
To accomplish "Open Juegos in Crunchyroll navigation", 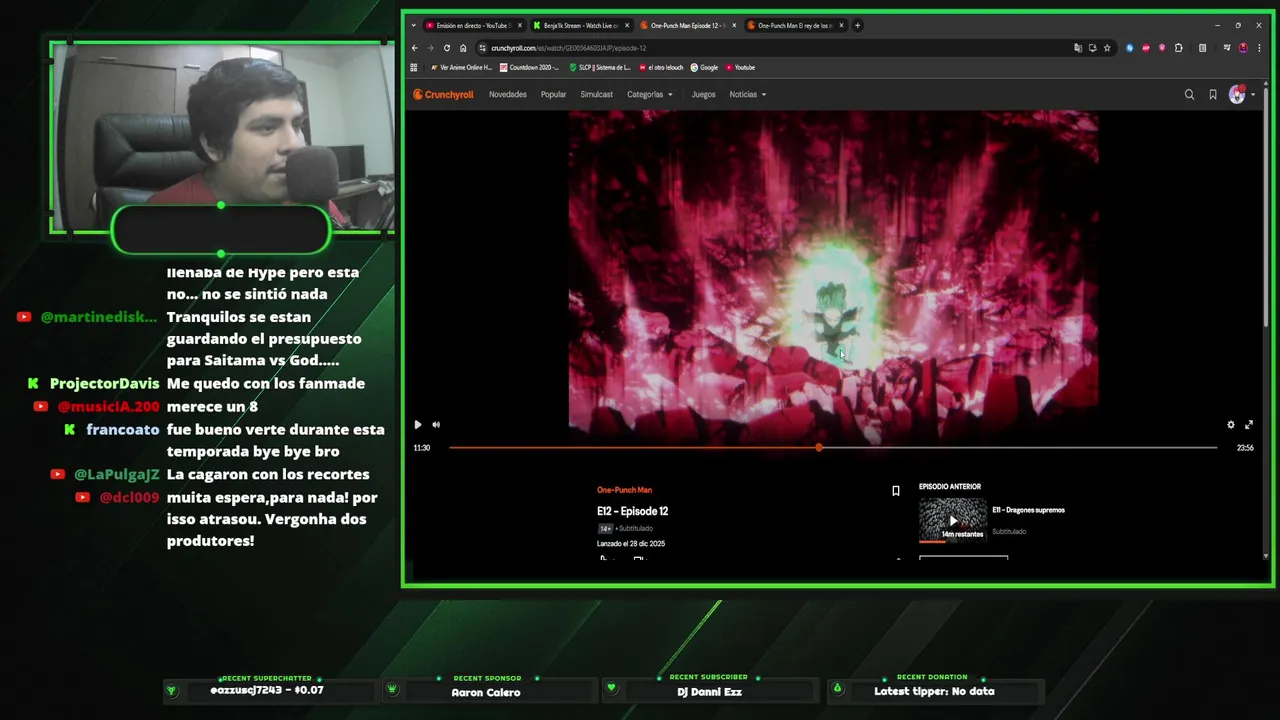I will point(703,95).
